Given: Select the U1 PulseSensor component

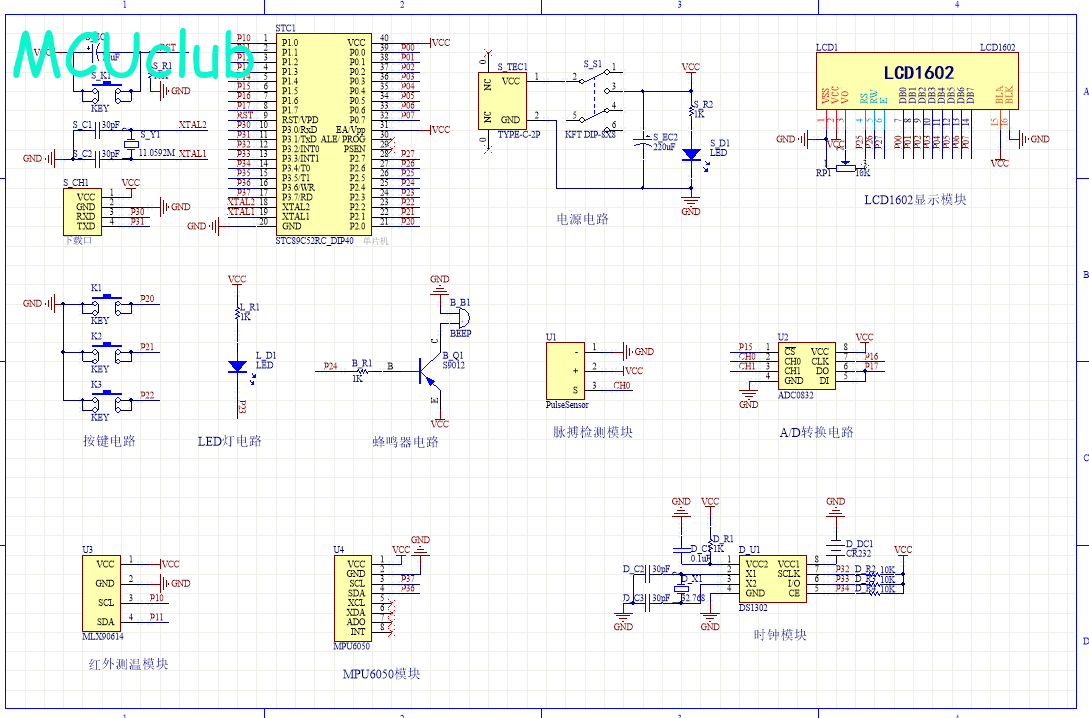Looking at the screenshot, I should tap(565, 371).
